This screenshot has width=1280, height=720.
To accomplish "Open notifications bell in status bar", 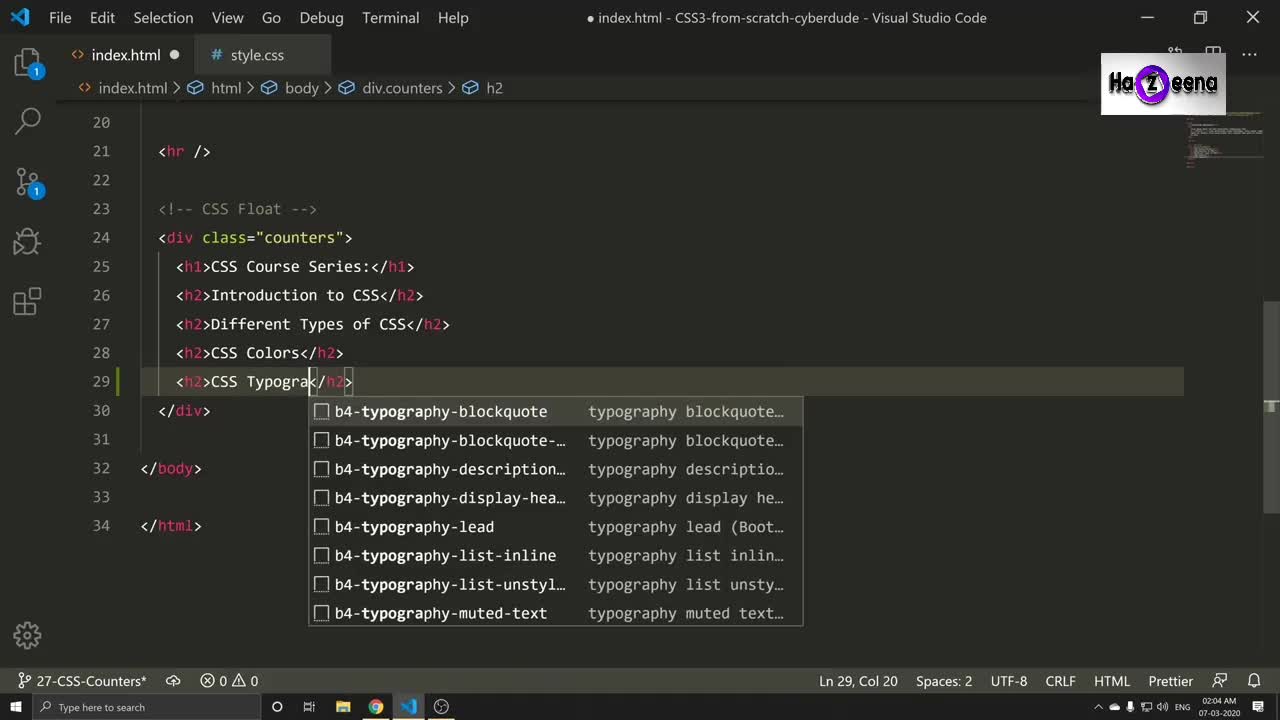I will click(1255, 681).
